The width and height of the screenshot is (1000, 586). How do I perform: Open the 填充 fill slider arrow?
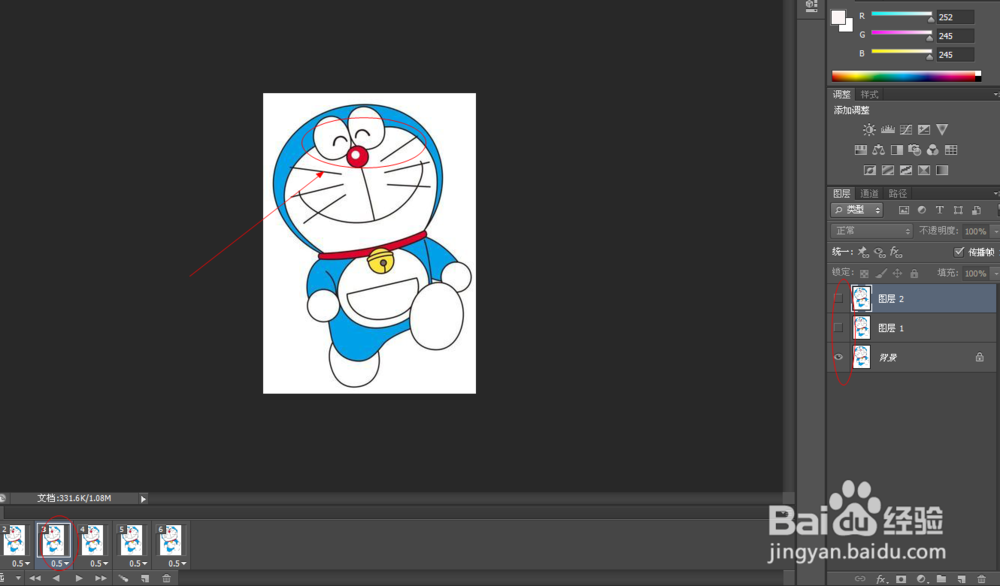994,274
